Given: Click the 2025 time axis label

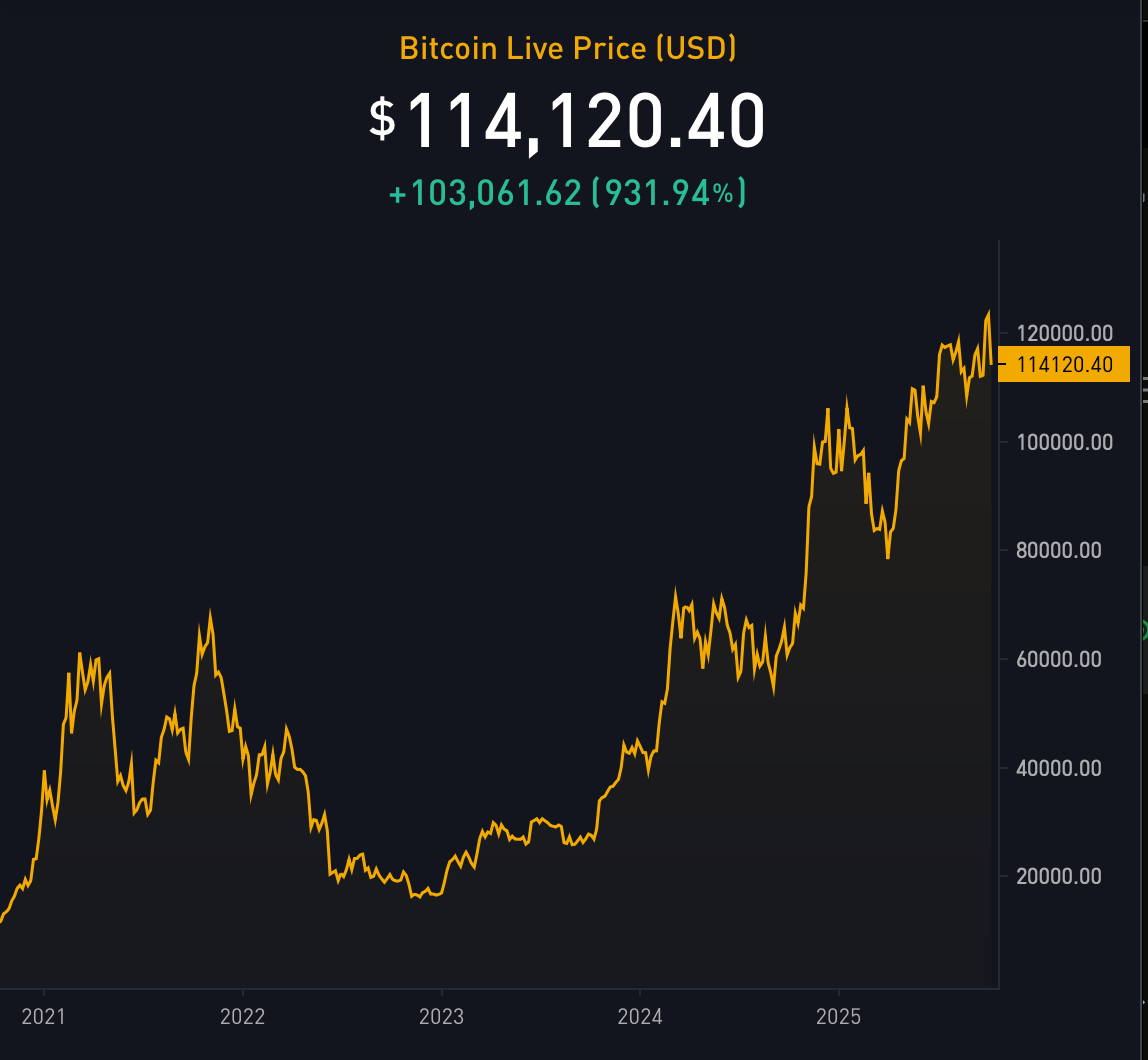Looking at the screenshot, I should coord(838,1017).
